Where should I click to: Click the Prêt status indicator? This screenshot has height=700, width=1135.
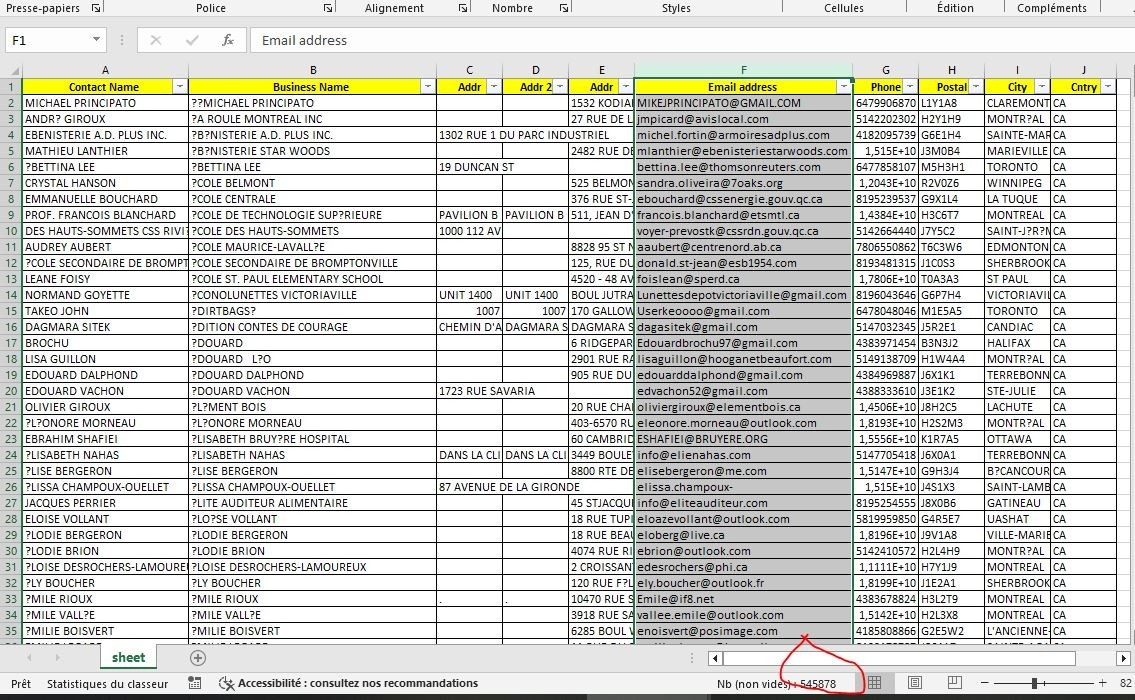point(21,683)
